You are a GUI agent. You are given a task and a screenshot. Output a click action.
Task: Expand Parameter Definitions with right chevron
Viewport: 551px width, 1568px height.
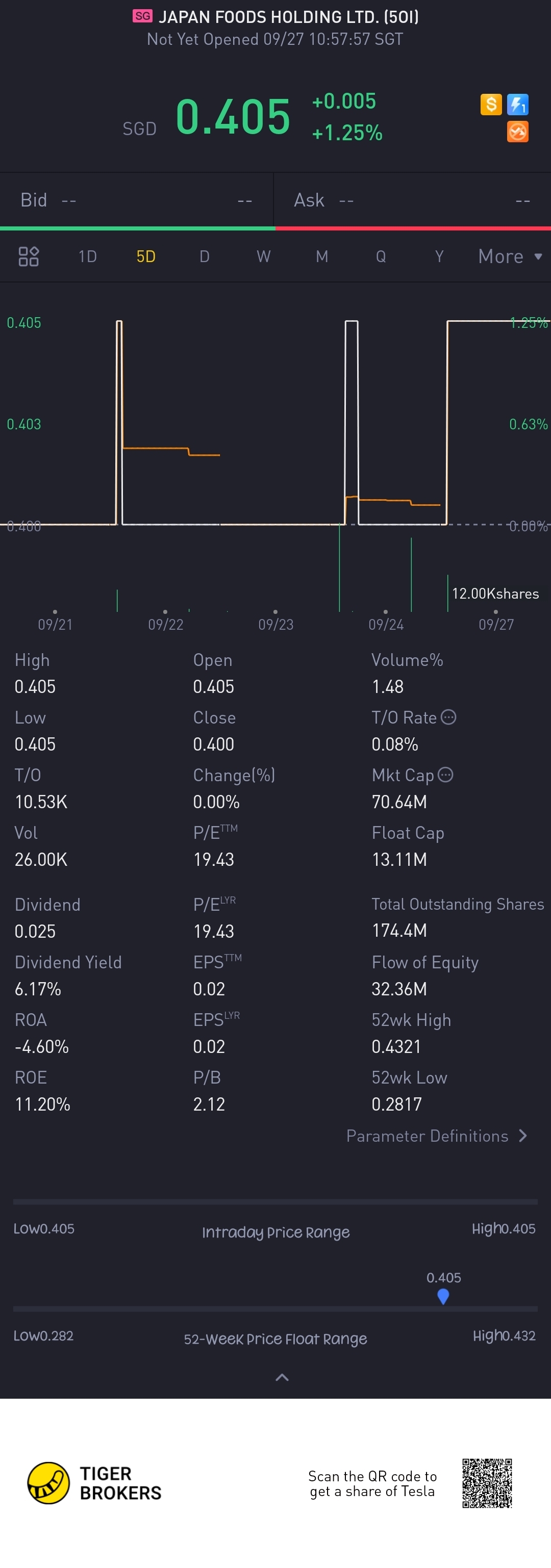coord(523,1136)
